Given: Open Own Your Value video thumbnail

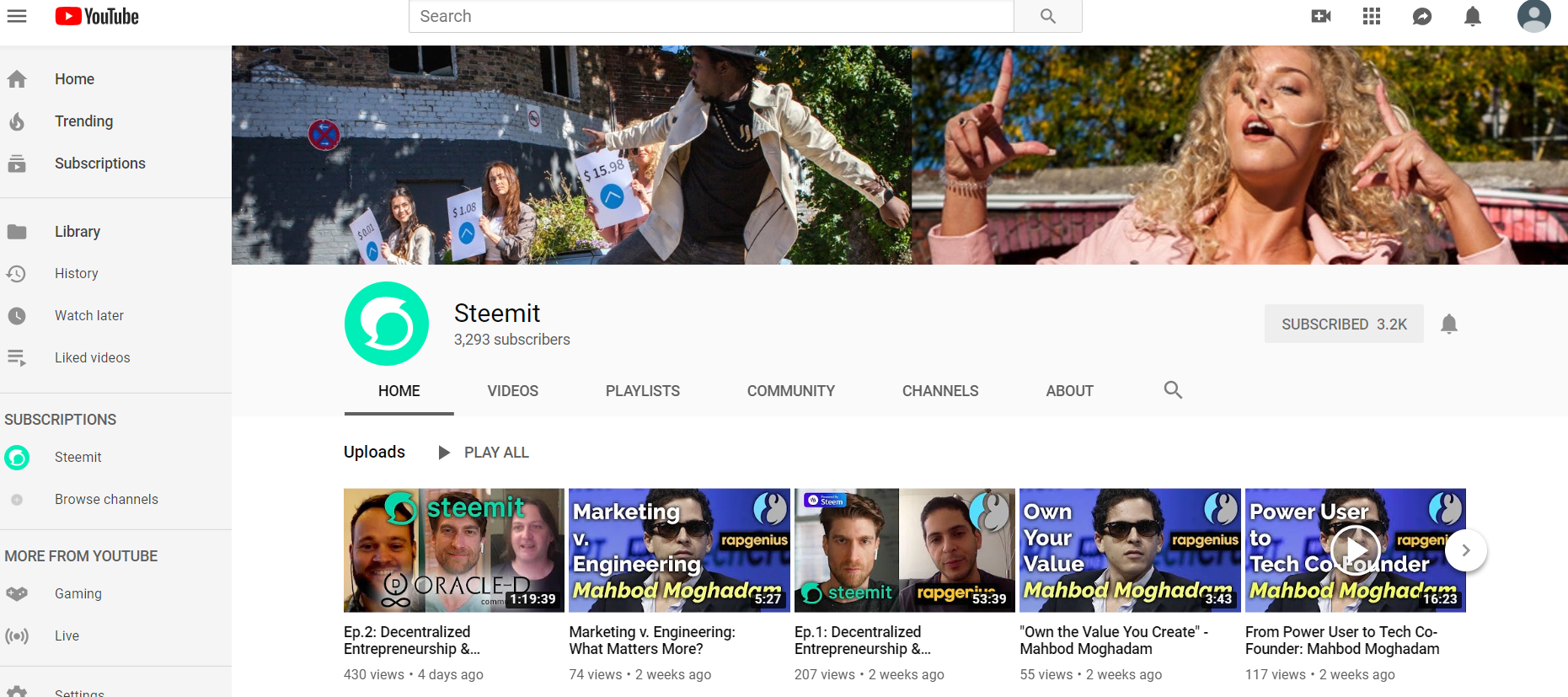Looking at the screenshot, I should tap(1130, 550).
